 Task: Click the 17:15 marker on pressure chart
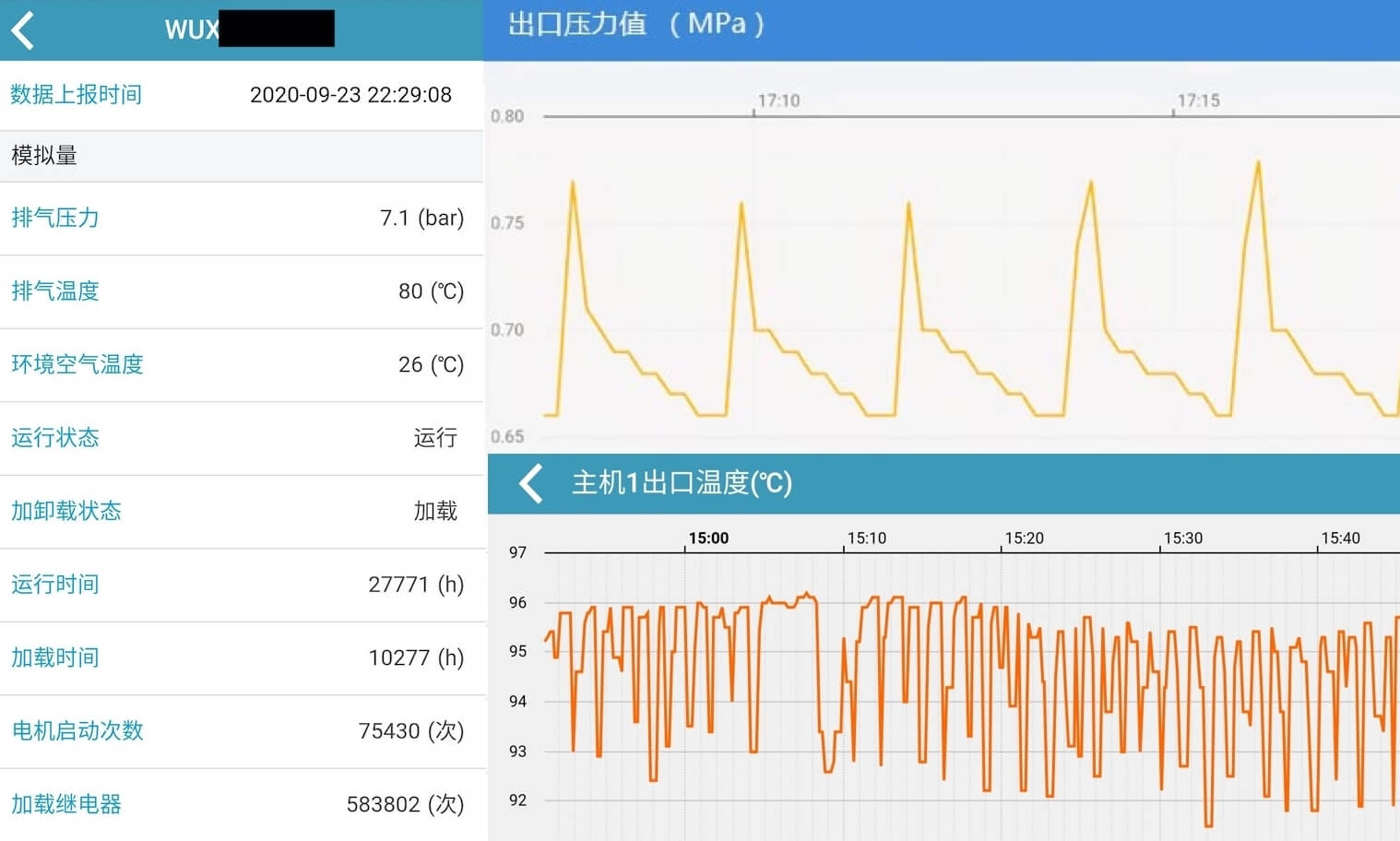pos(1198,101)
